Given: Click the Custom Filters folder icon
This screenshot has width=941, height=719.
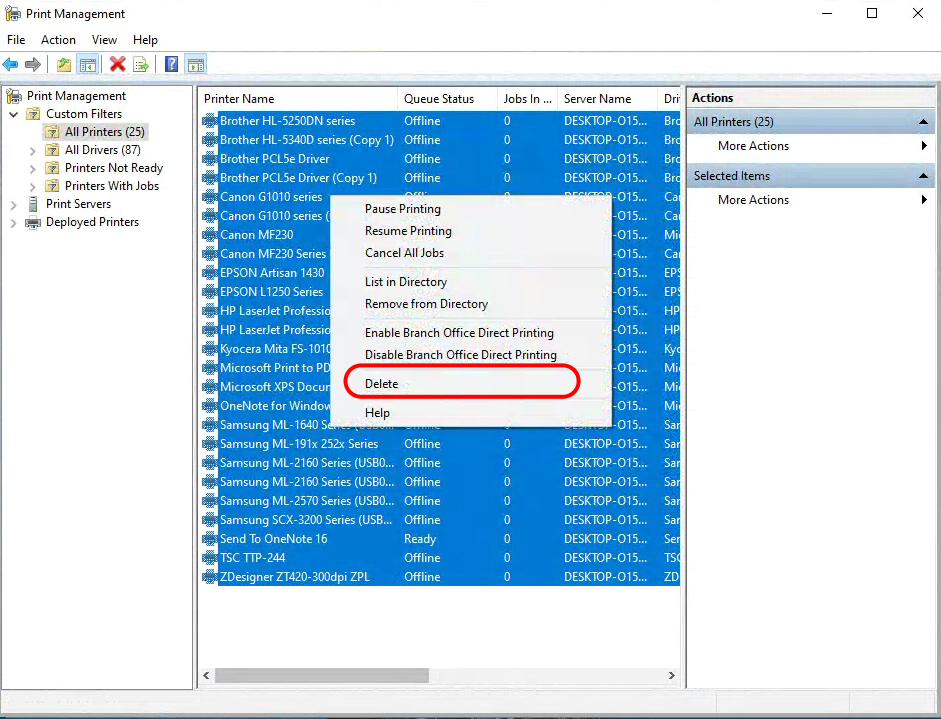Looking at the screenshot, I should pyautogui.click(x=33, y=114).
